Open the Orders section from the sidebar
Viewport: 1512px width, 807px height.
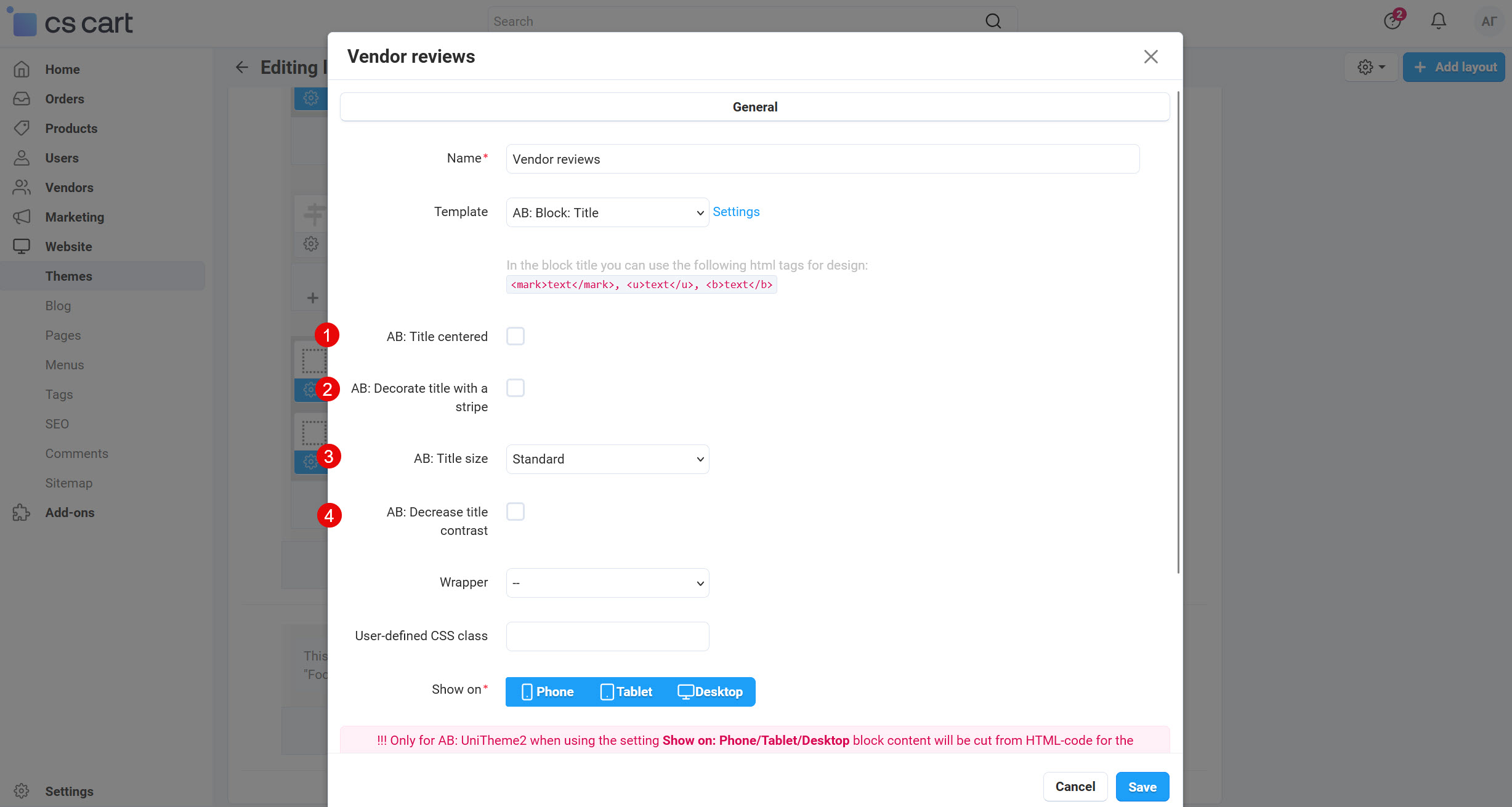point(64,98)
